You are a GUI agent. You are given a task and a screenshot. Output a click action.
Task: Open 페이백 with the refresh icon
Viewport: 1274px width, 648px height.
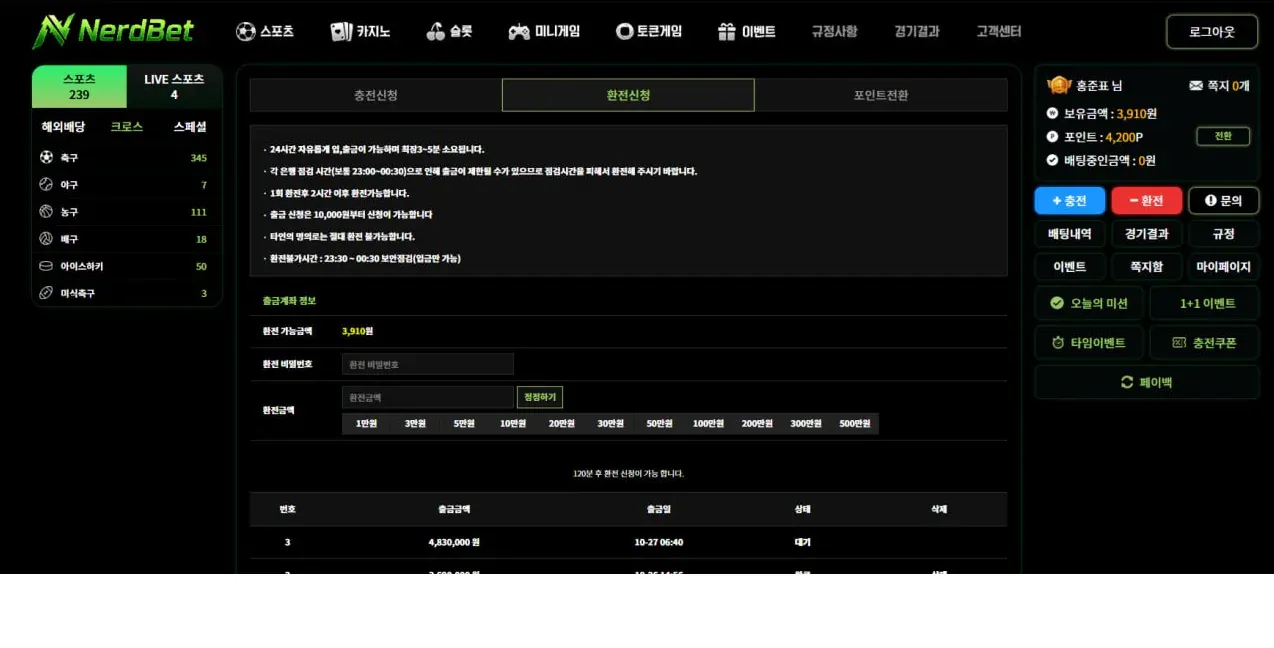[1127, 382]
